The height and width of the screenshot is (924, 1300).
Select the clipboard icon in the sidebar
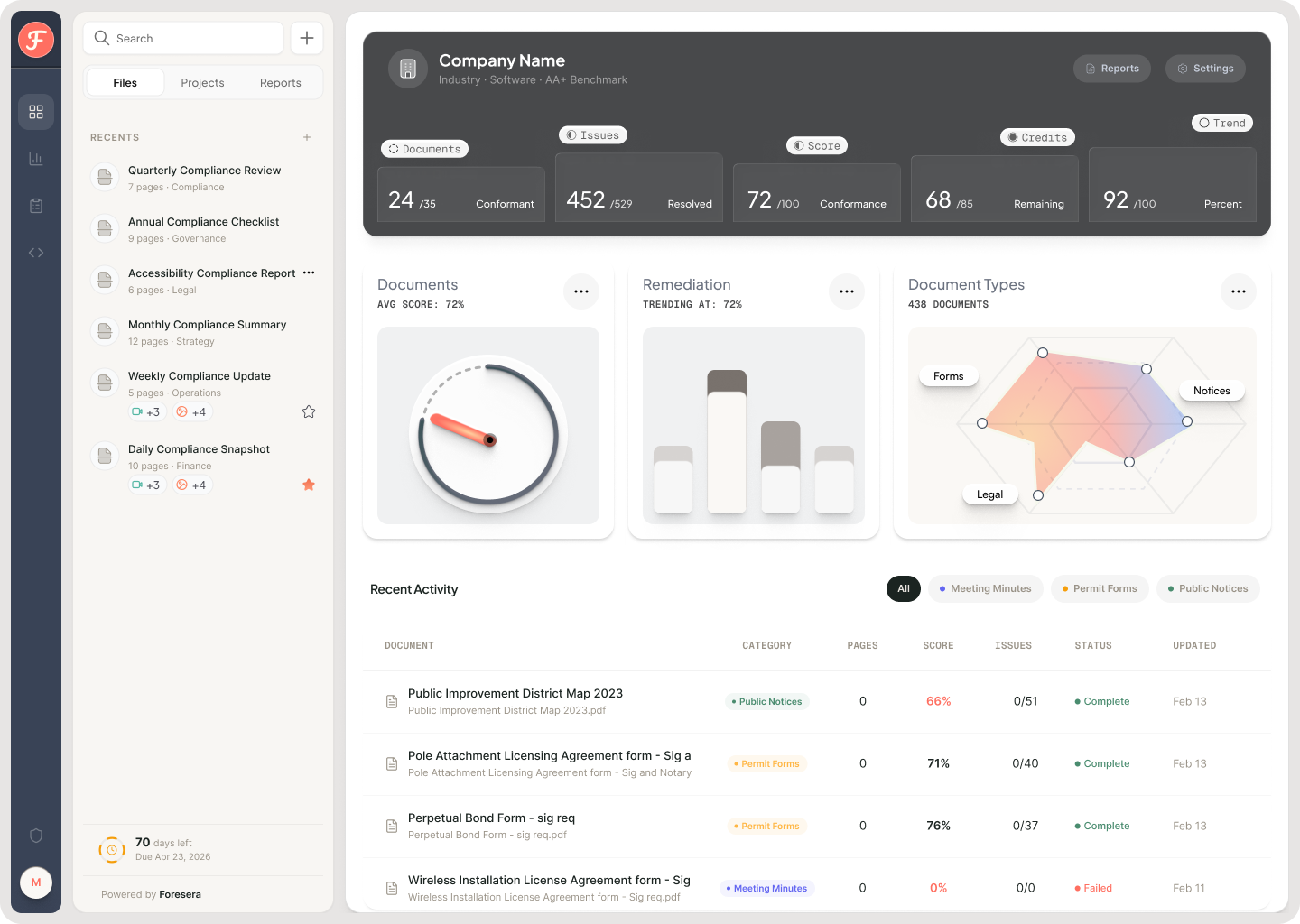pos(36,205)
